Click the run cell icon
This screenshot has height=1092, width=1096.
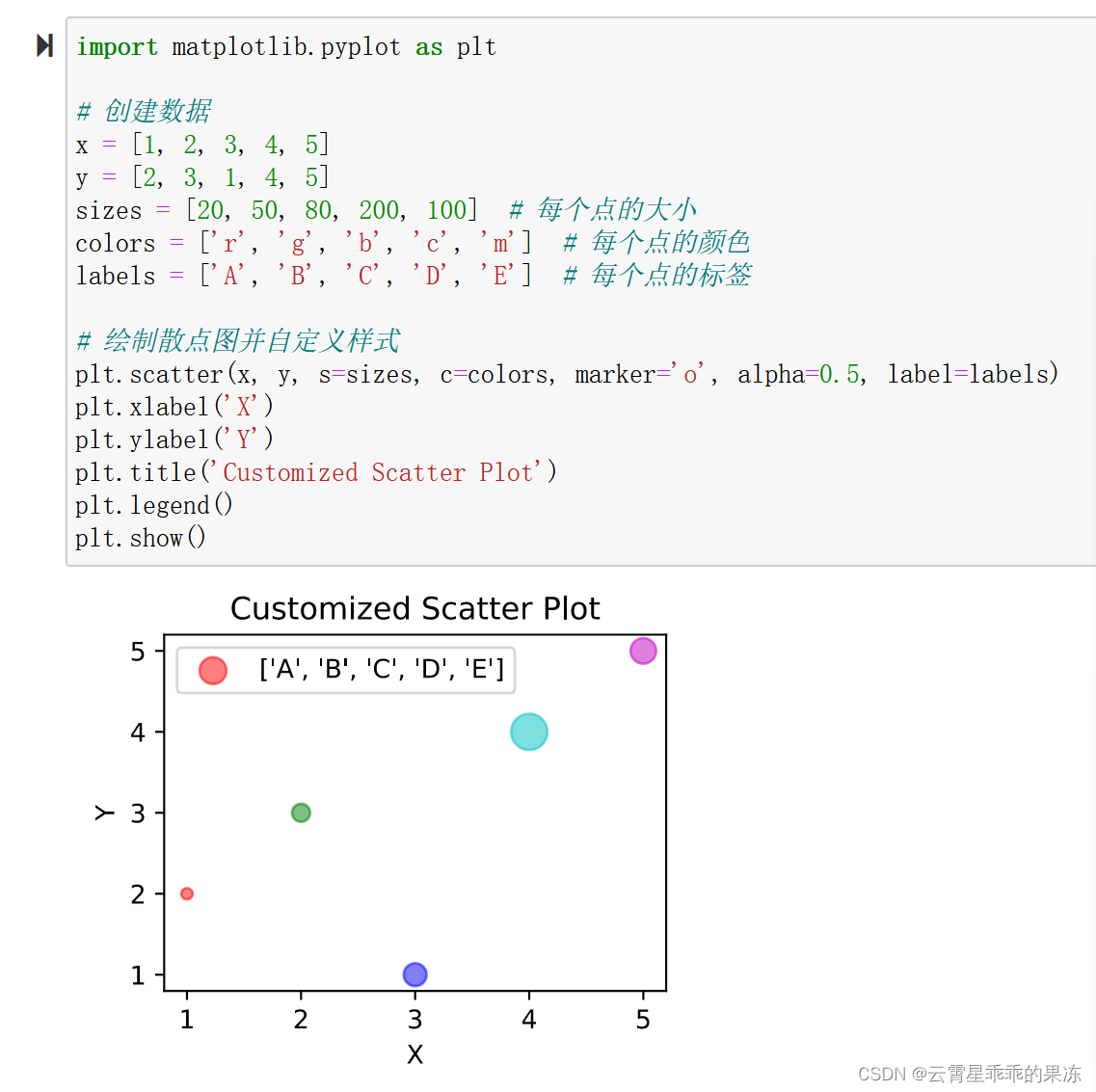pos(44,46)
